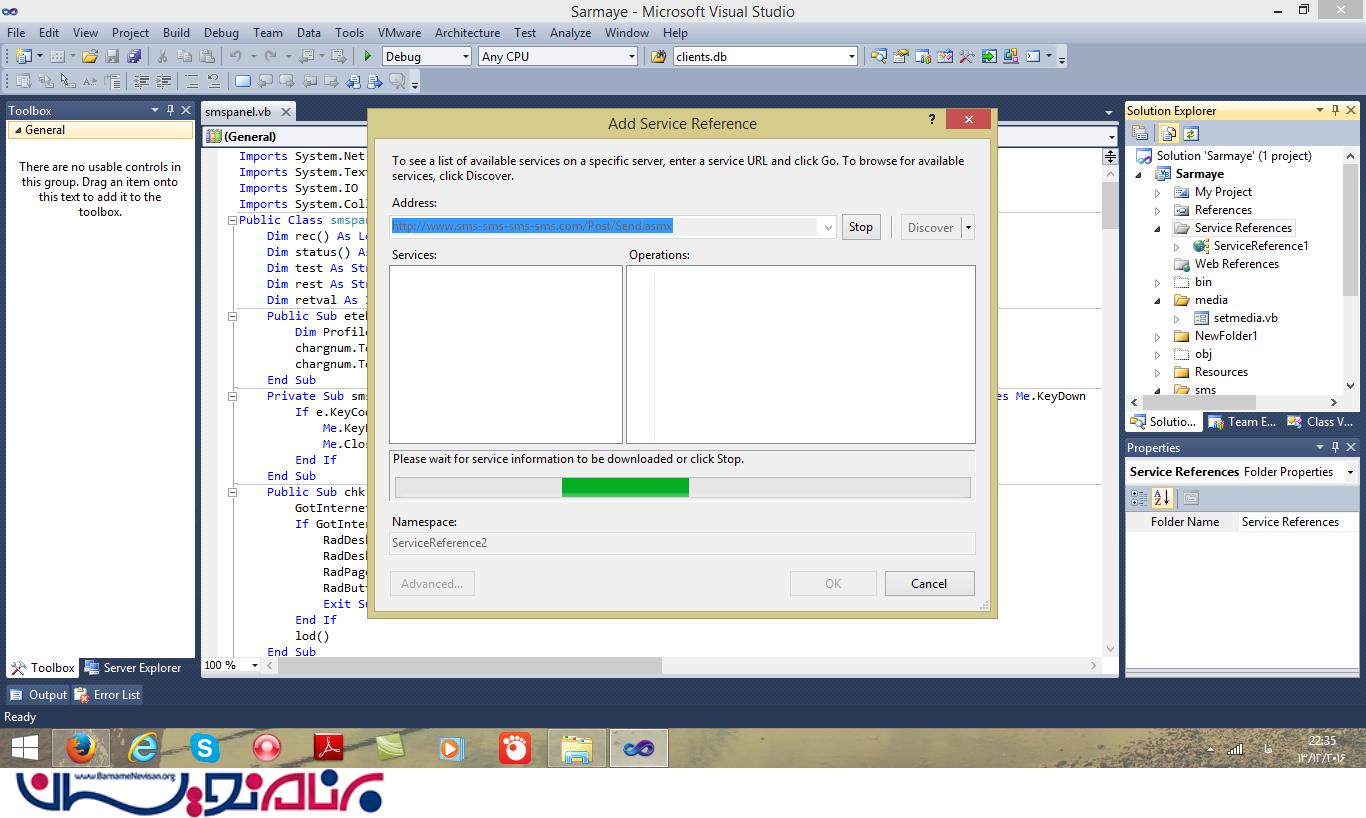Image resolution: width=1366 pixels, height=818 pixels.
Task: Open Firefox from the taskbar
Action: pyautogui.click(x=81, y=748)
